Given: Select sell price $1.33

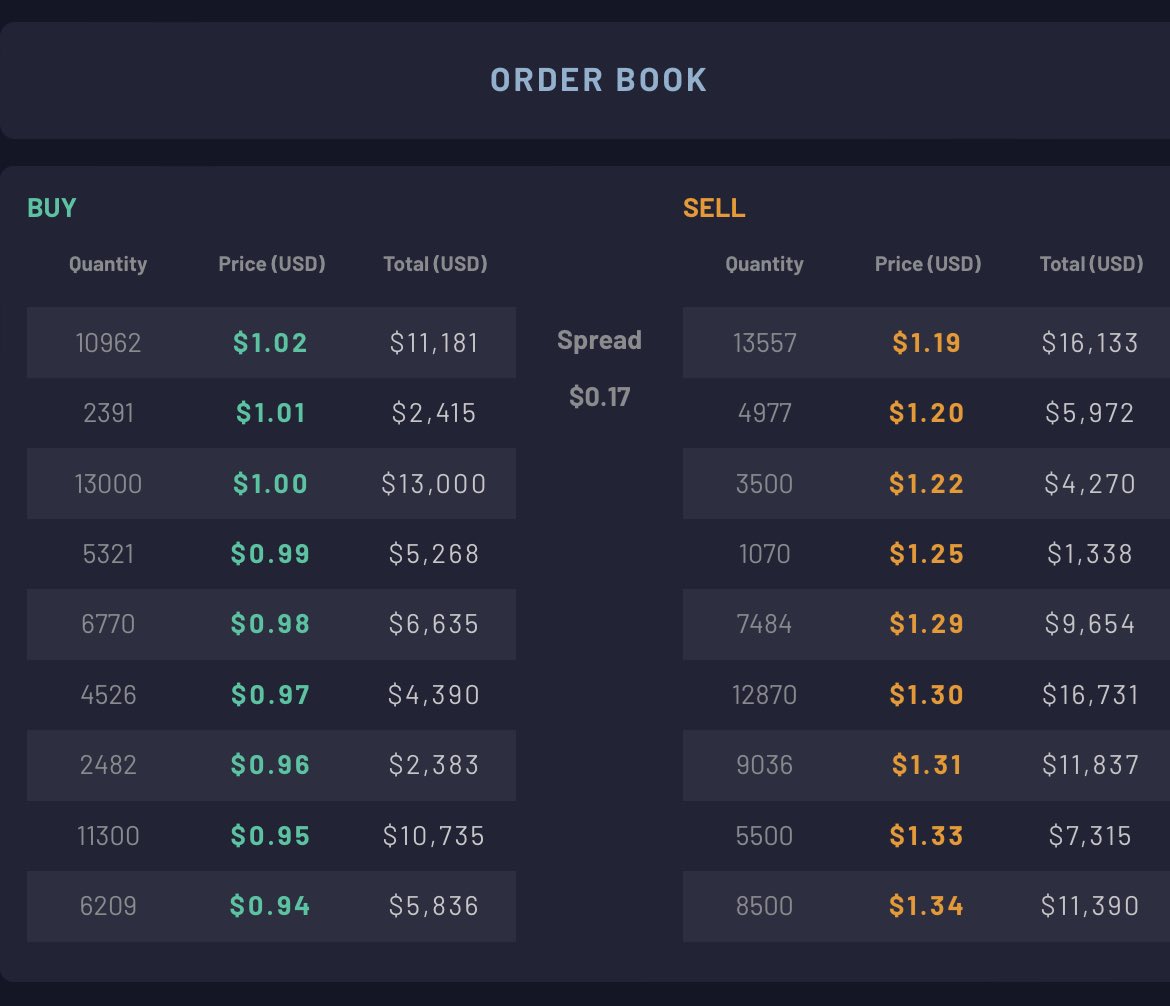Looking at the screenshot, I should [x=927, y=836].
